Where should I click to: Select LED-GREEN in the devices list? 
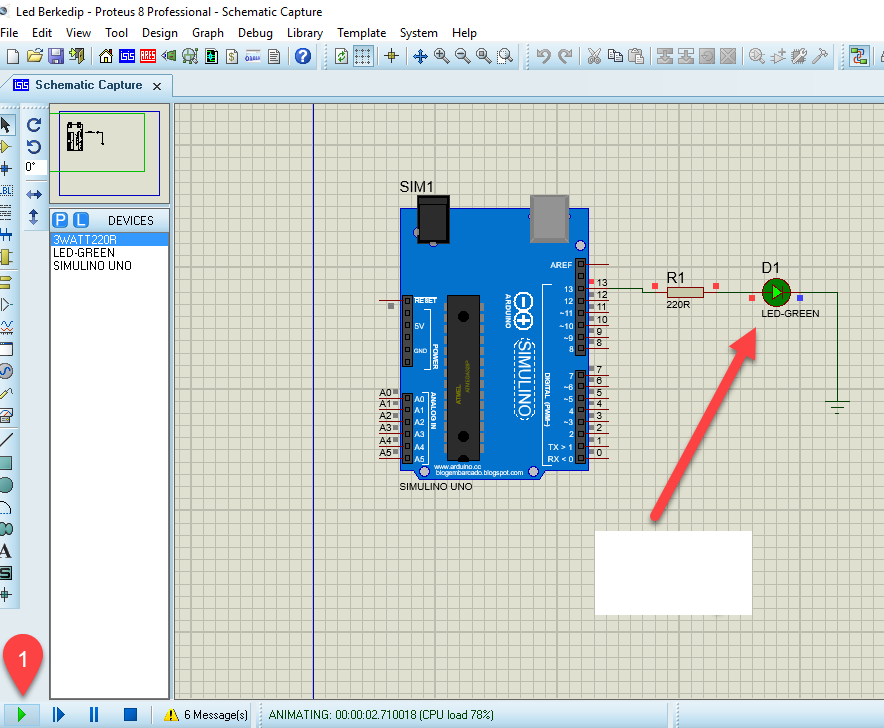[109, 253]
